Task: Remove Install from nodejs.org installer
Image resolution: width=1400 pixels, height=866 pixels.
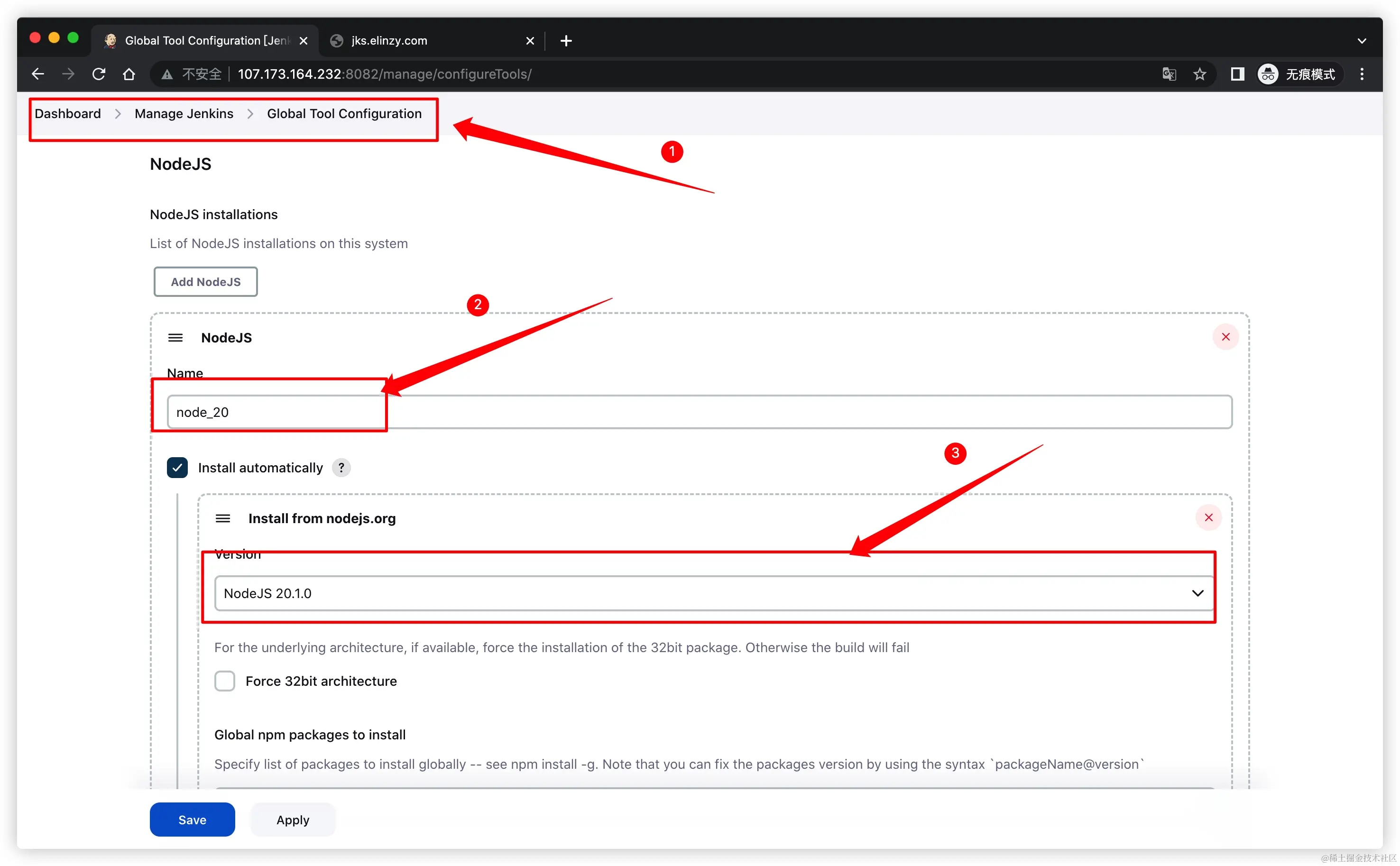Action: click(x=1208, y=517)
